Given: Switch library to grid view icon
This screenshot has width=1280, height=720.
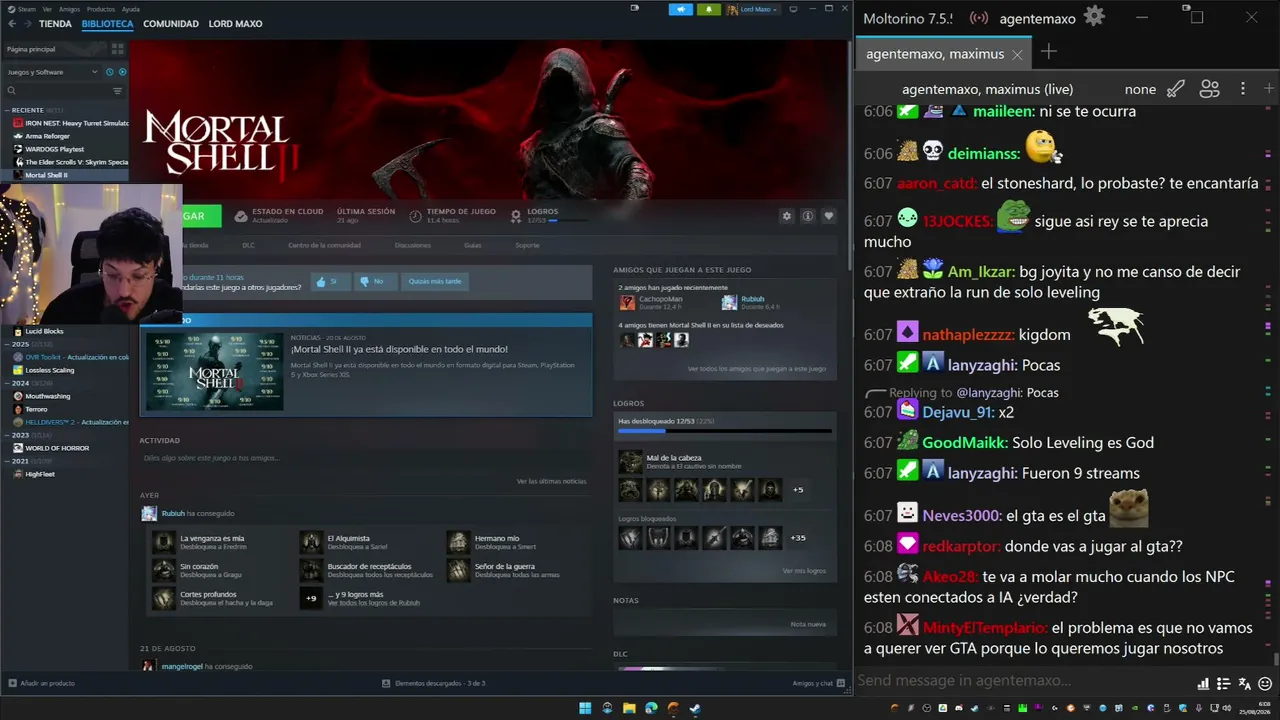Looking at the screenshot, I should (x=118, y=48).
